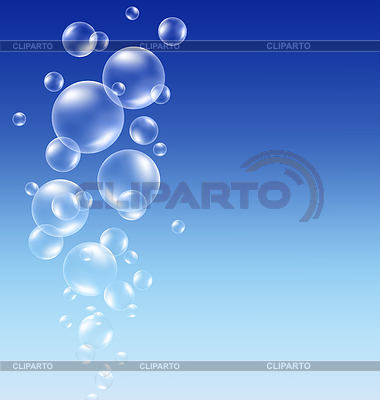Click the isolated small bubble below the logo text

point(178,227)
